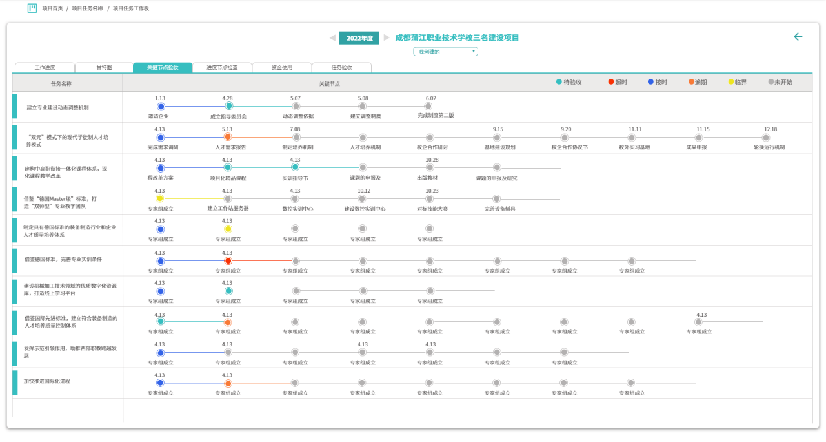Viewport: 826px width, 442px height.
Task: Click the orange 5.11 node in second row
Action: point(228,137)
